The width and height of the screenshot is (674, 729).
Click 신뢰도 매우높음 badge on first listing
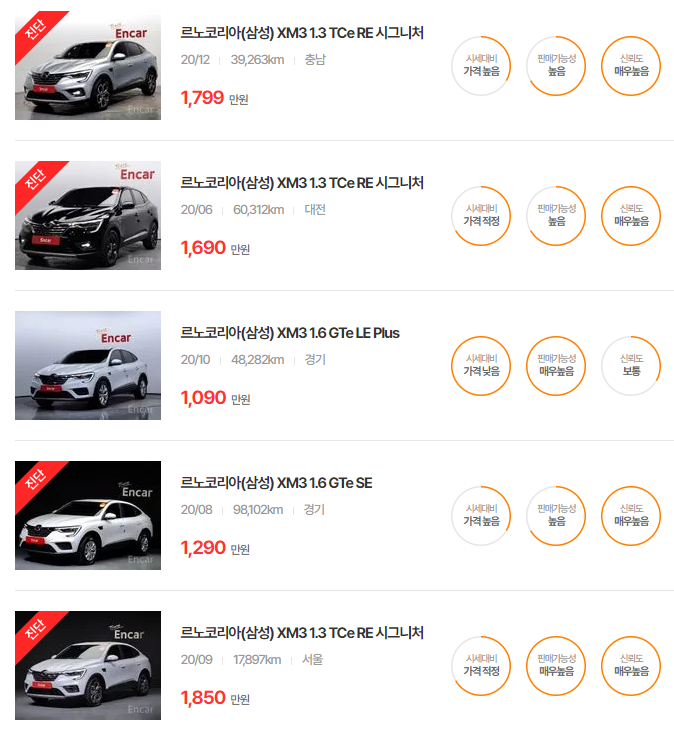[631, 66]
